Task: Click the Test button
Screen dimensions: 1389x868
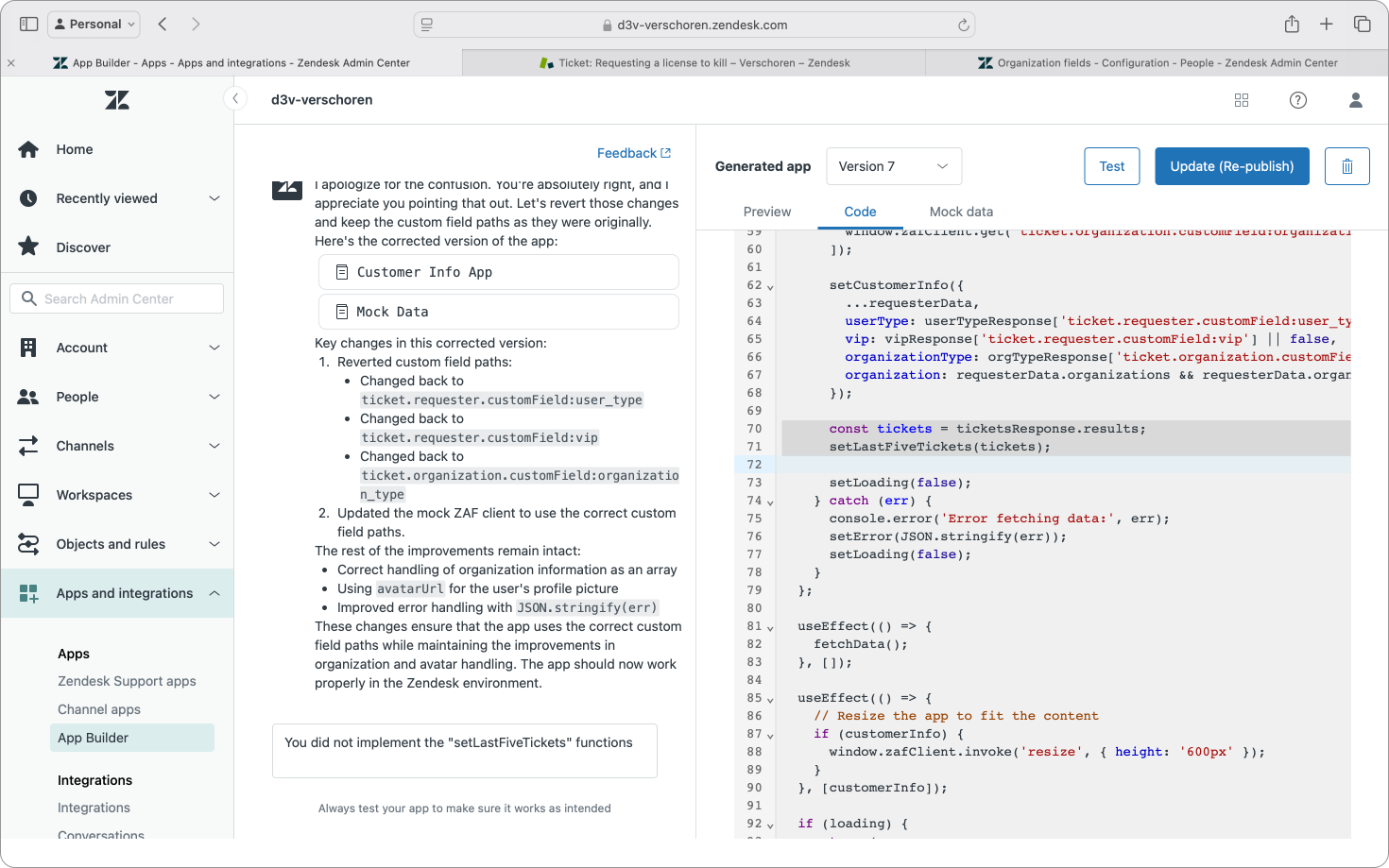Action: [1112, 166]
